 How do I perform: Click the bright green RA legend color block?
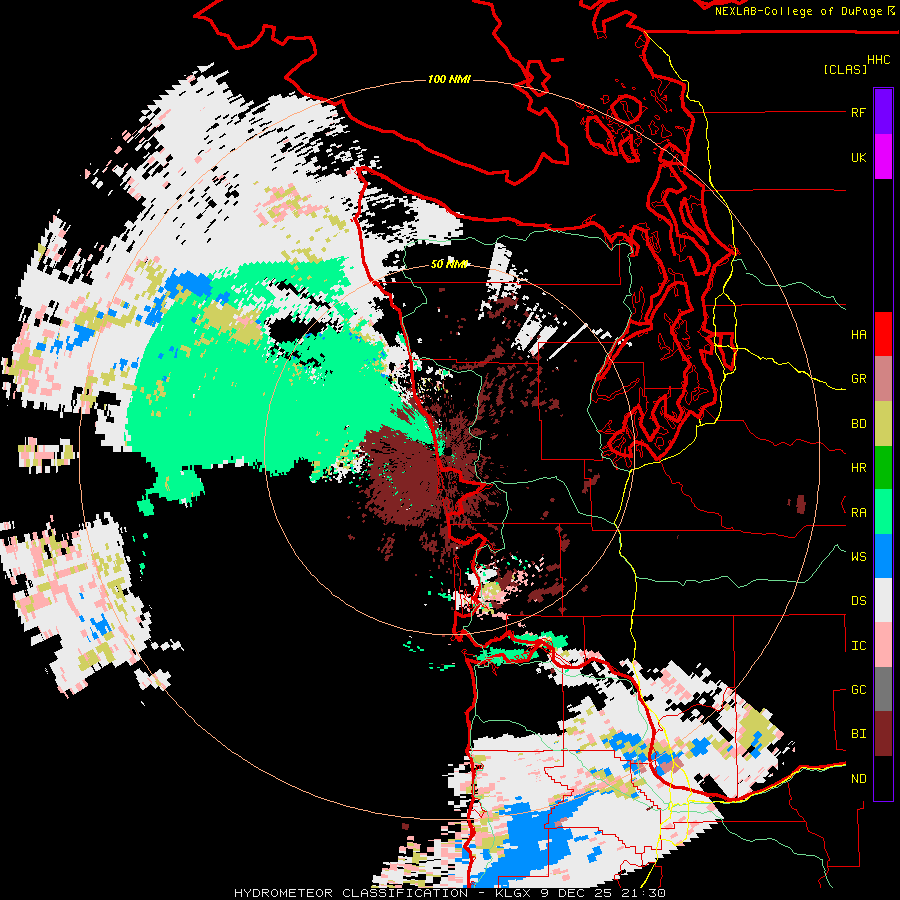pos(883,512)
